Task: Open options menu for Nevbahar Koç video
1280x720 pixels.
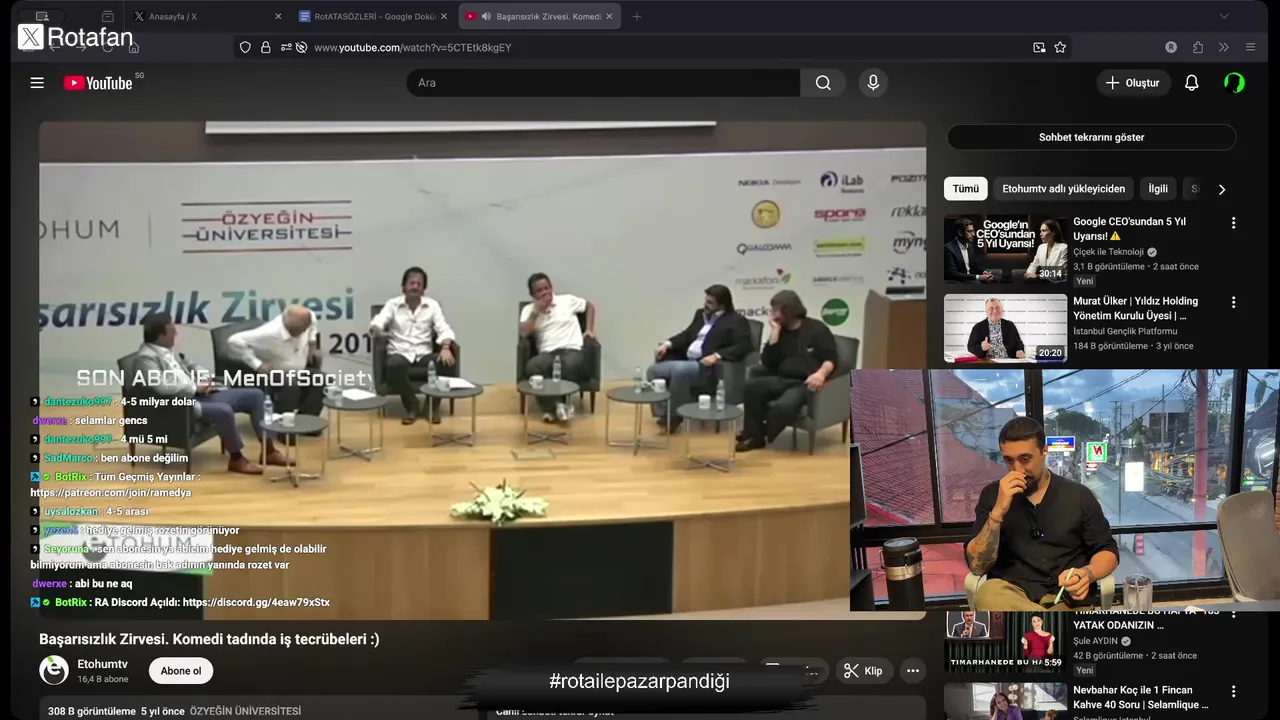Action: click(x=1233, y=691)
